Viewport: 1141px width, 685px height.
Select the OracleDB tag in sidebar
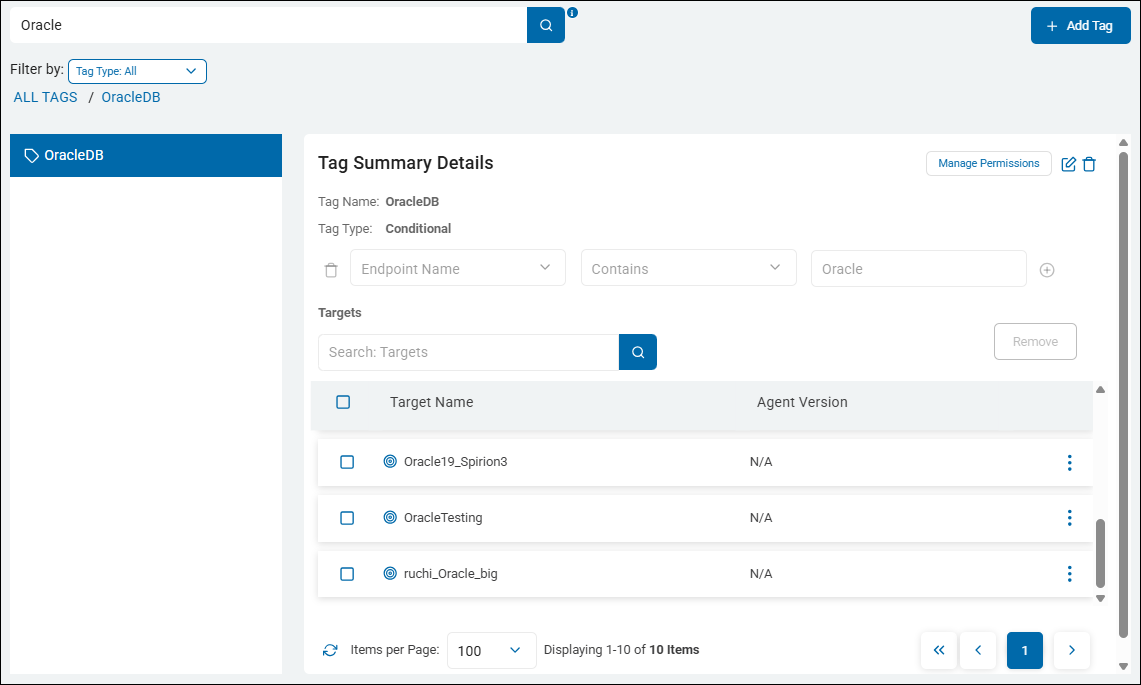coord(146,156)
